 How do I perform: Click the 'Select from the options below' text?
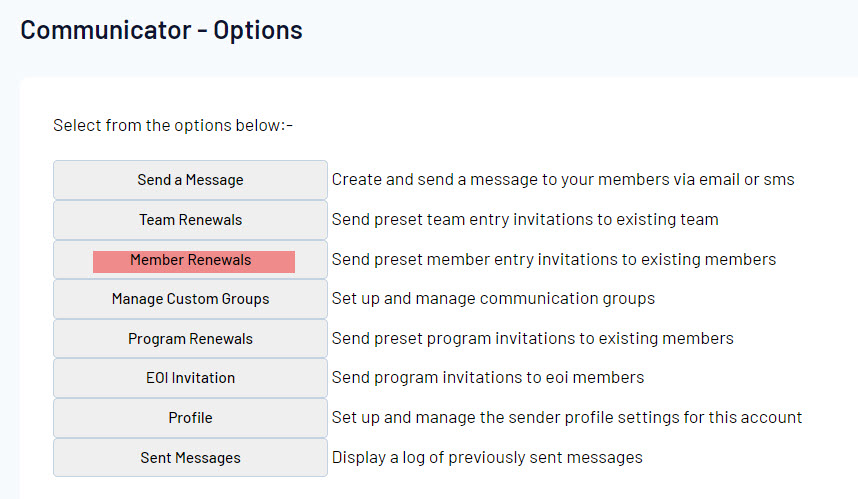click(x=172, y=126)
